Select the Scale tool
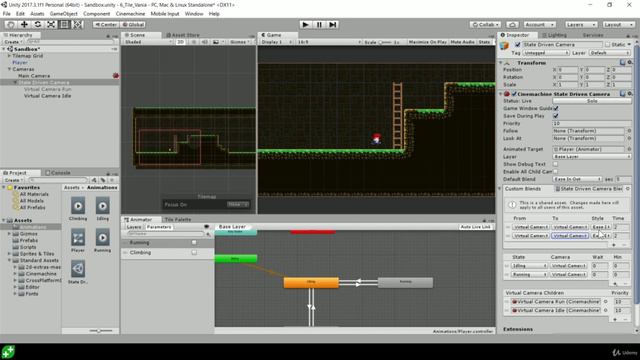640x360 pixels. (x=51, y=24)
